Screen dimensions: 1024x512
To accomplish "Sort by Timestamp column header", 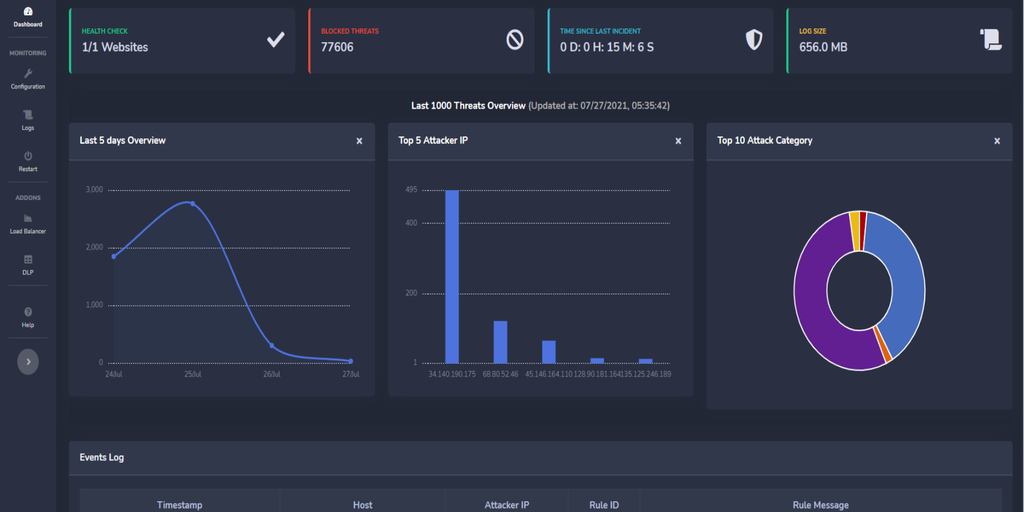I will (179, 505).
